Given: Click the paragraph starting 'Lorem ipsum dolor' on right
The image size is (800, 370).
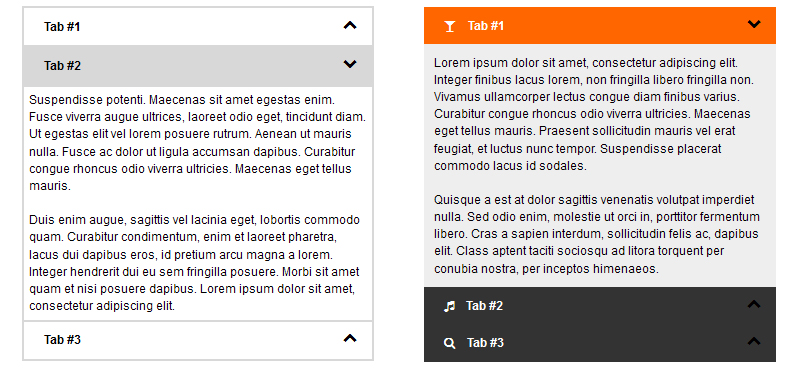Looking at the screenshot, I should (594, 114).
